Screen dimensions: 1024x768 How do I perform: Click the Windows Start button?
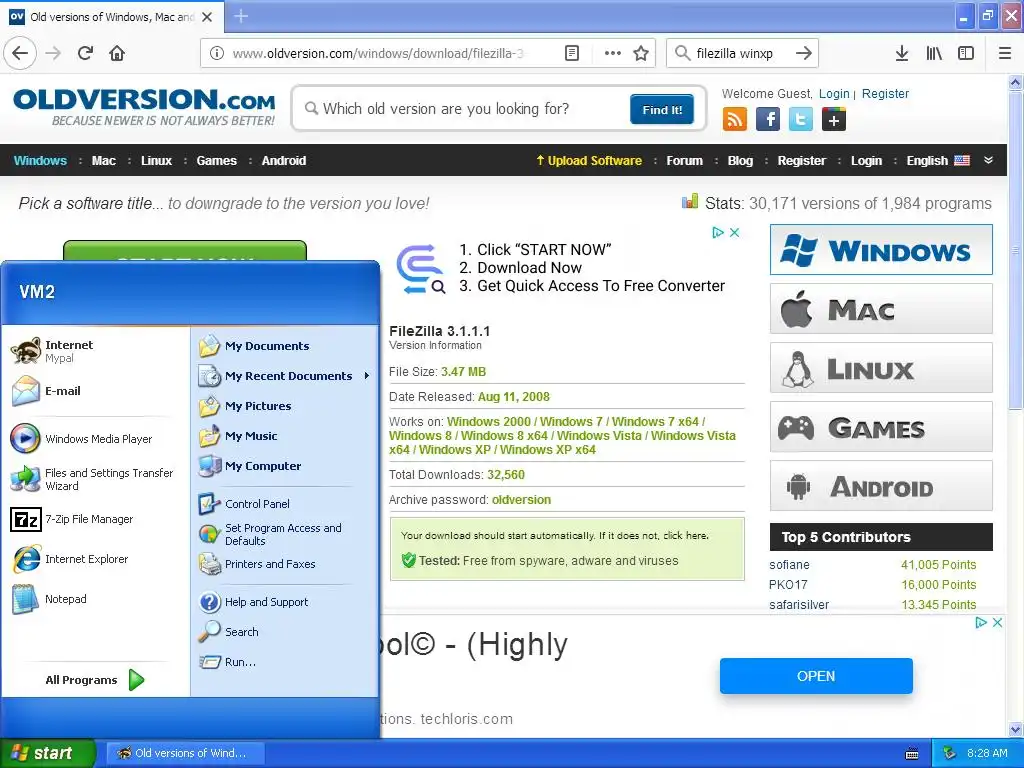pyautogui.click(x=47, y=753)
